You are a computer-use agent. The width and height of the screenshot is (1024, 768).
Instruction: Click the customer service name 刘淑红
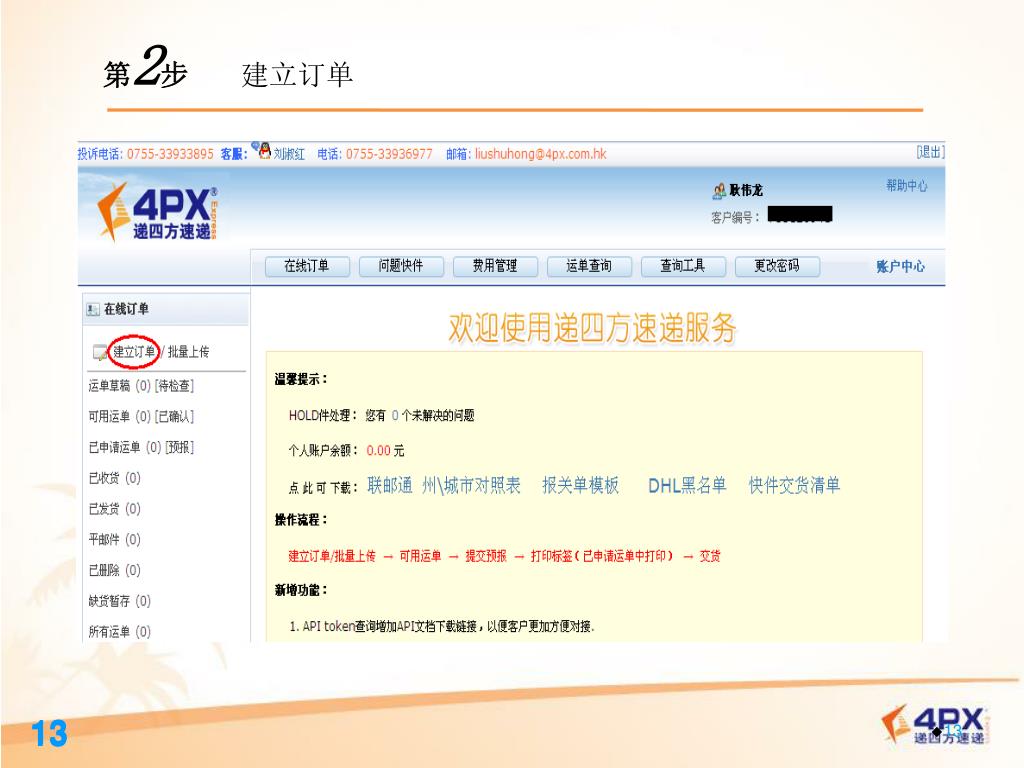pyautogui.click(x=289, y=154)
